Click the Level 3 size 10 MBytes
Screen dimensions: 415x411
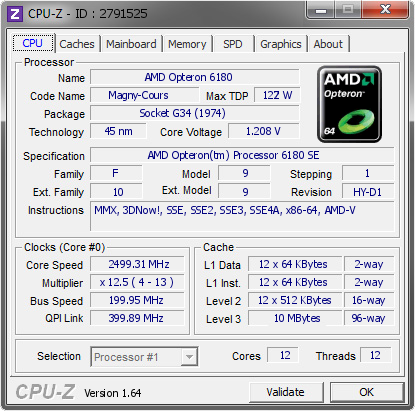[x=295, y=318]
